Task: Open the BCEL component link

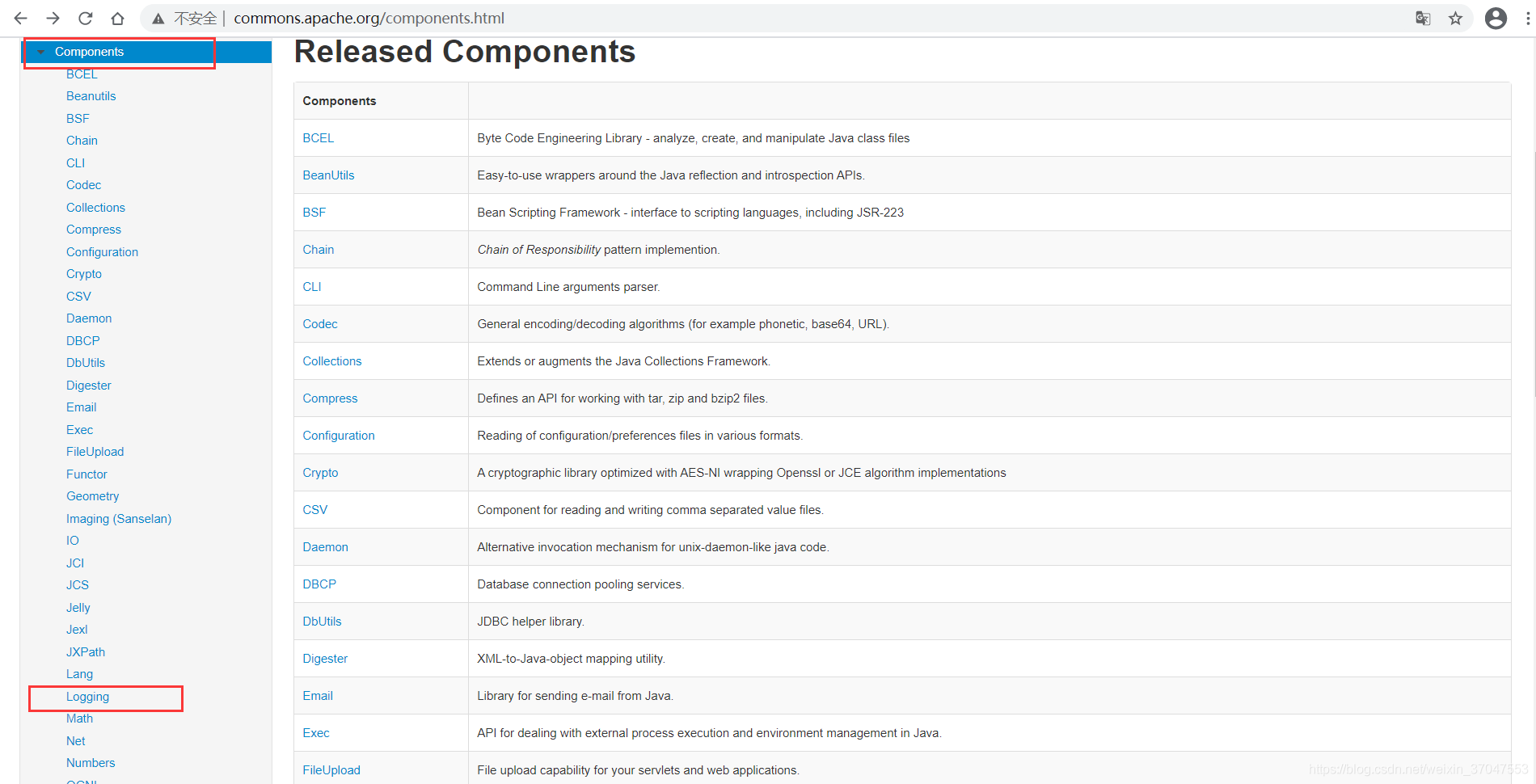Action: 318,137
